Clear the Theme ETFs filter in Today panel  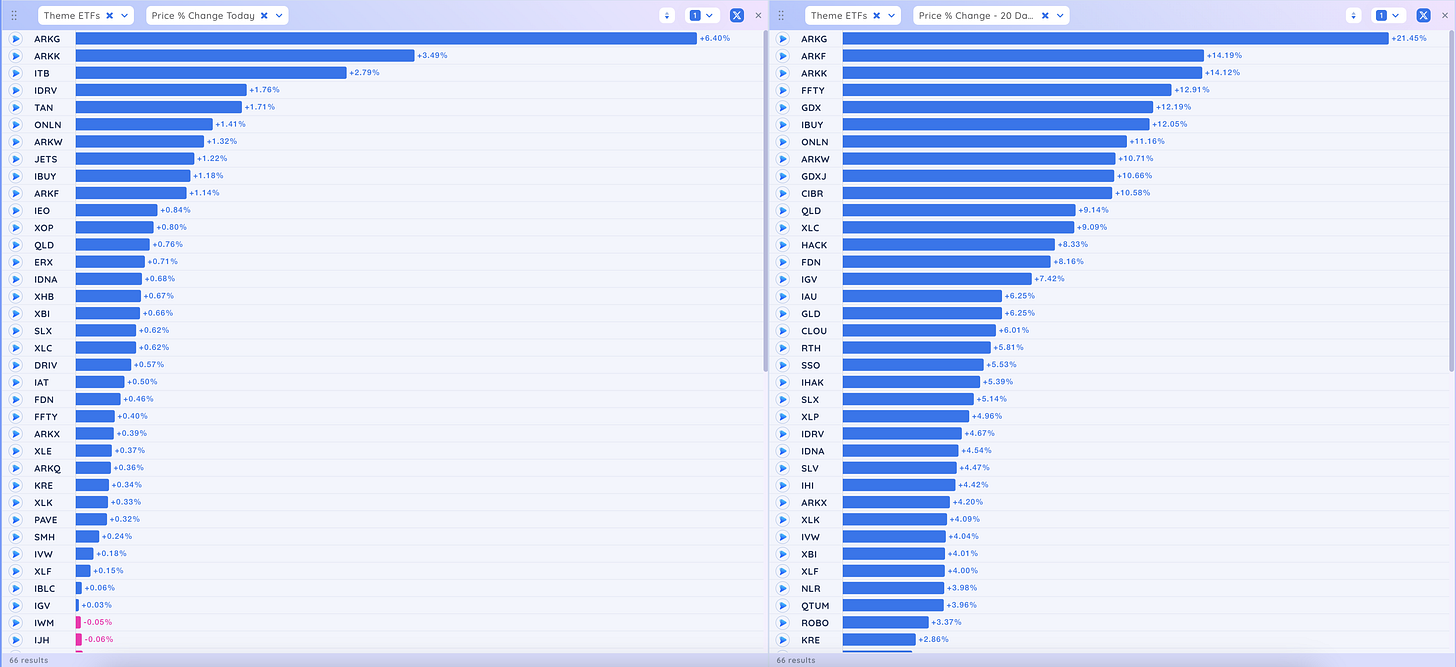coord(109,16)
